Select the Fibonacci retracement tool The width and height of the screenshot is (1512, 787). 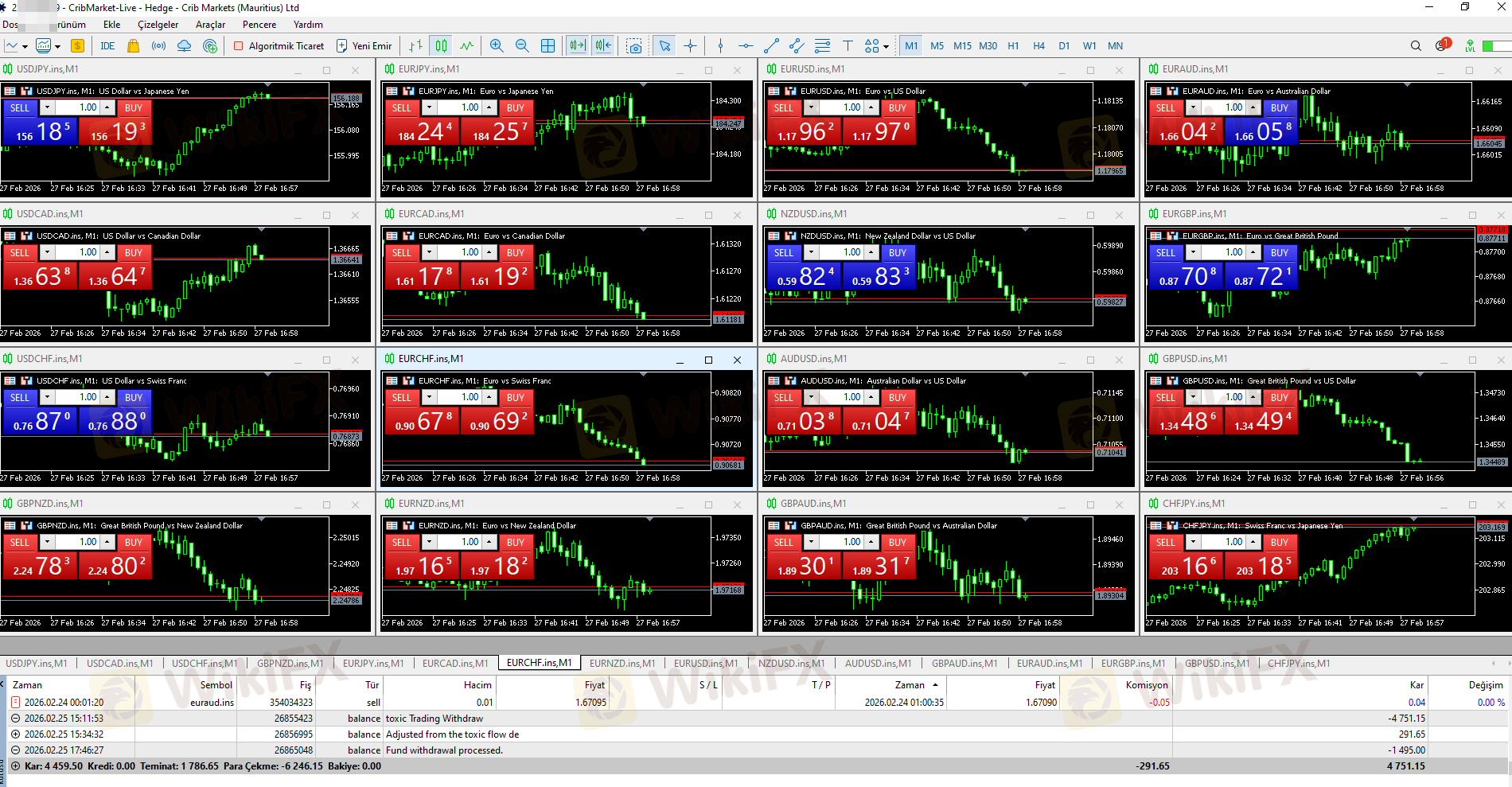[x=822, y=46]
